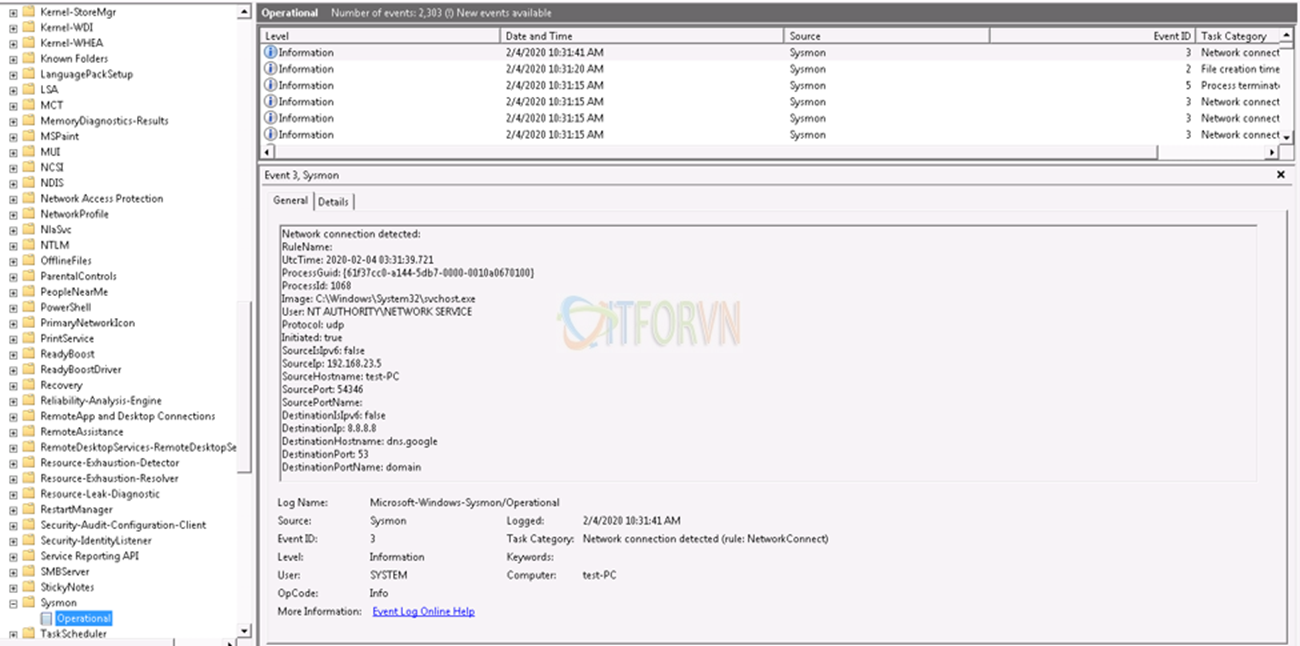Switch to the Details tab
The width and height of the screenshot is (1300, 646).
point(333,202)
